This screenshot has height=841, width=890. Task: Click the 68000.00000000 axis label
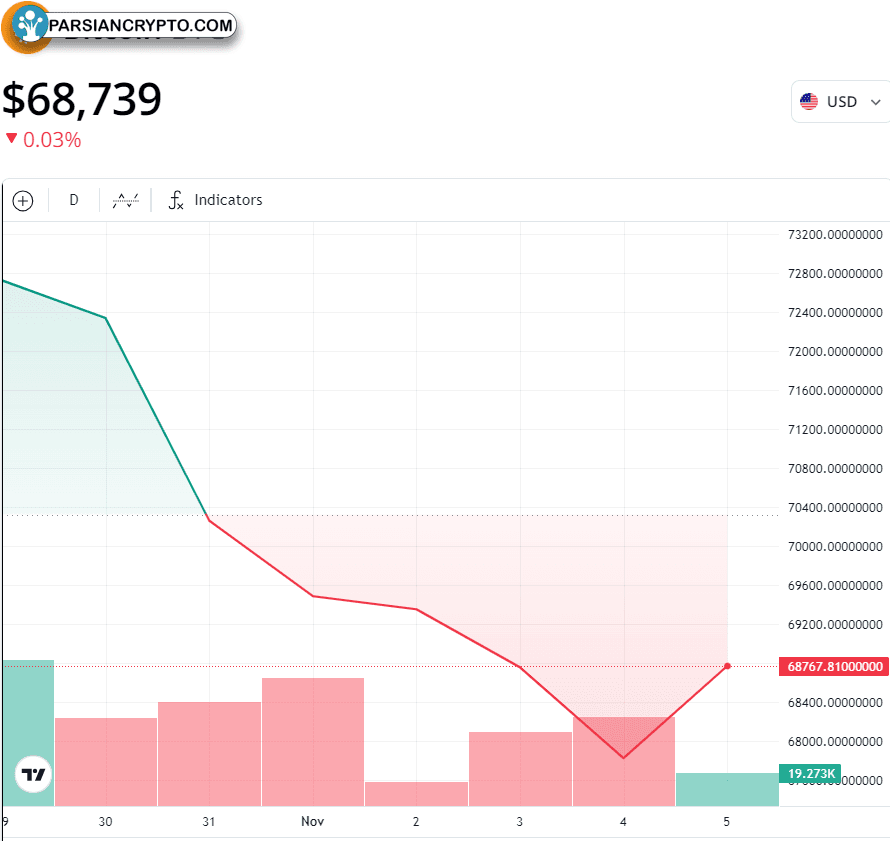pyautogui.click(x=835, y=742)
